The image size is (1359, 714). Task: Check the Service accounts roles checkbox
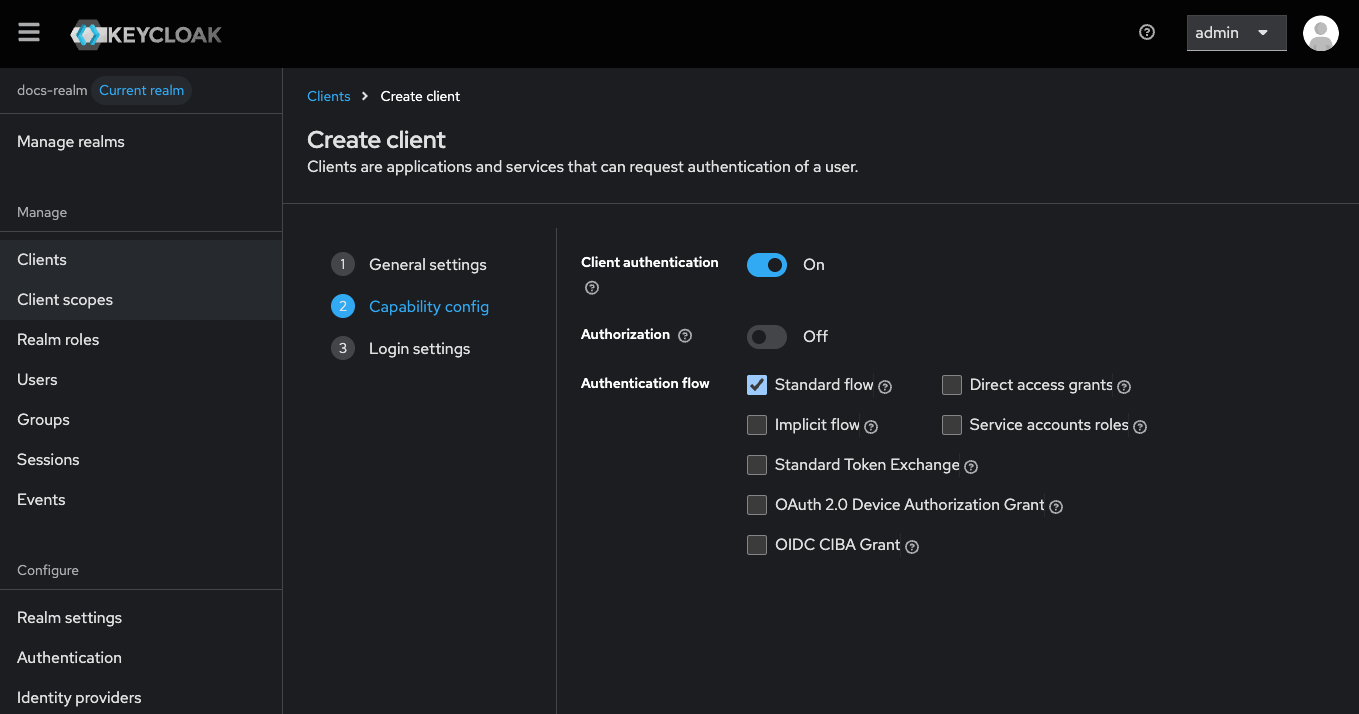952,425
